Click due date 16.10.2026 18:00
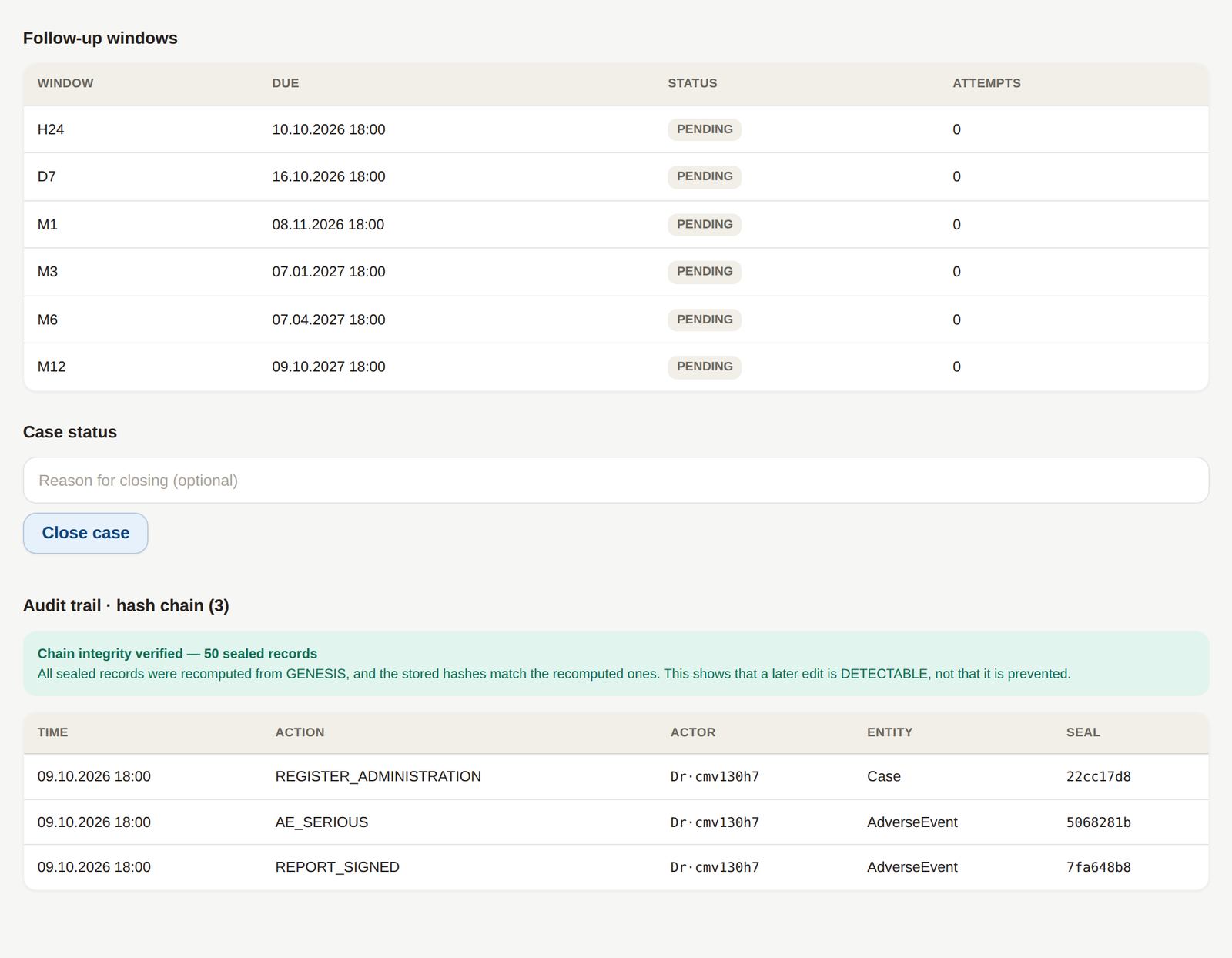 (329, 176)
